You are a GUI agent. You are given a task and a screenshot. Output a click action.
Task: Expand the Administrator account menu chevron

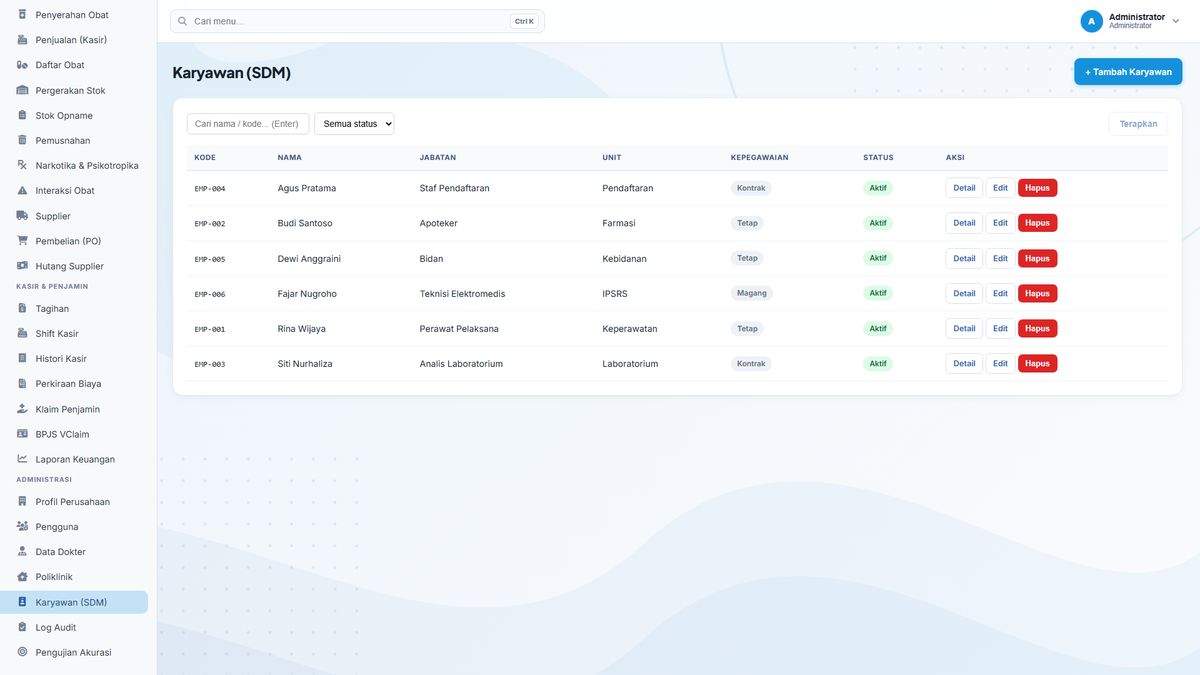[x=1175, y=21]
